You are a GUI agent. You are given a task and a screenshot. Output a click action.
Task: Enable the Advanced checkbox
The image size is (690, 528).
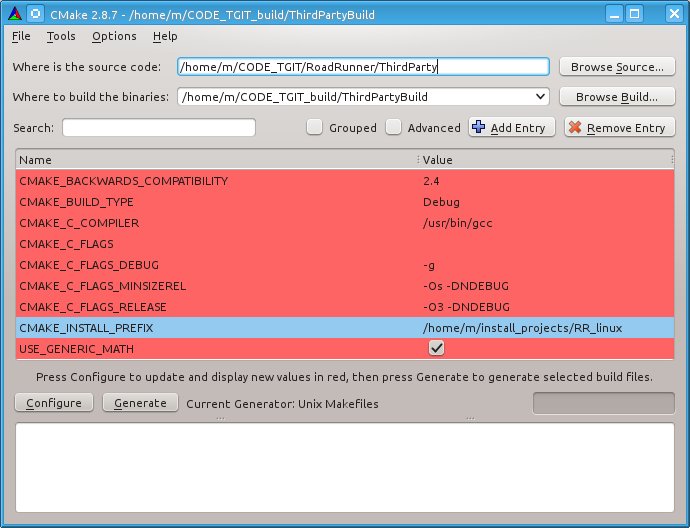[394, 128]
